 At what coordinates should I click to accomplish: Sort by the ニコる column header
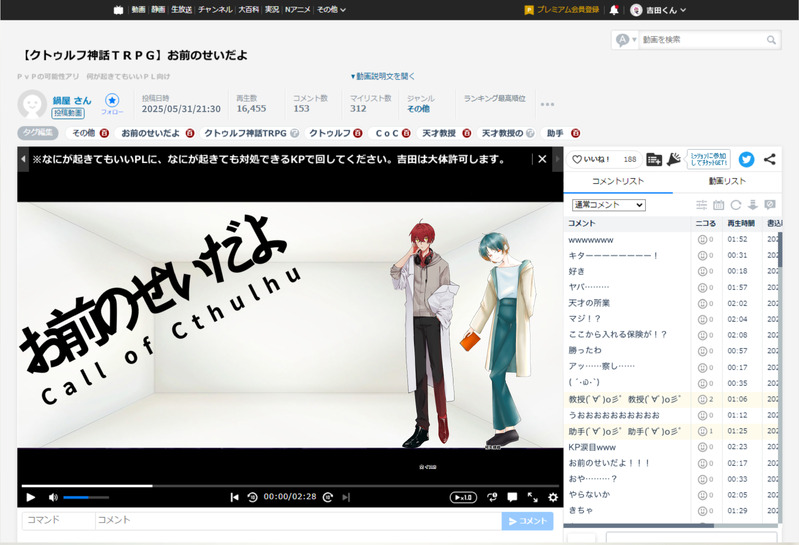tap(706, 223)
